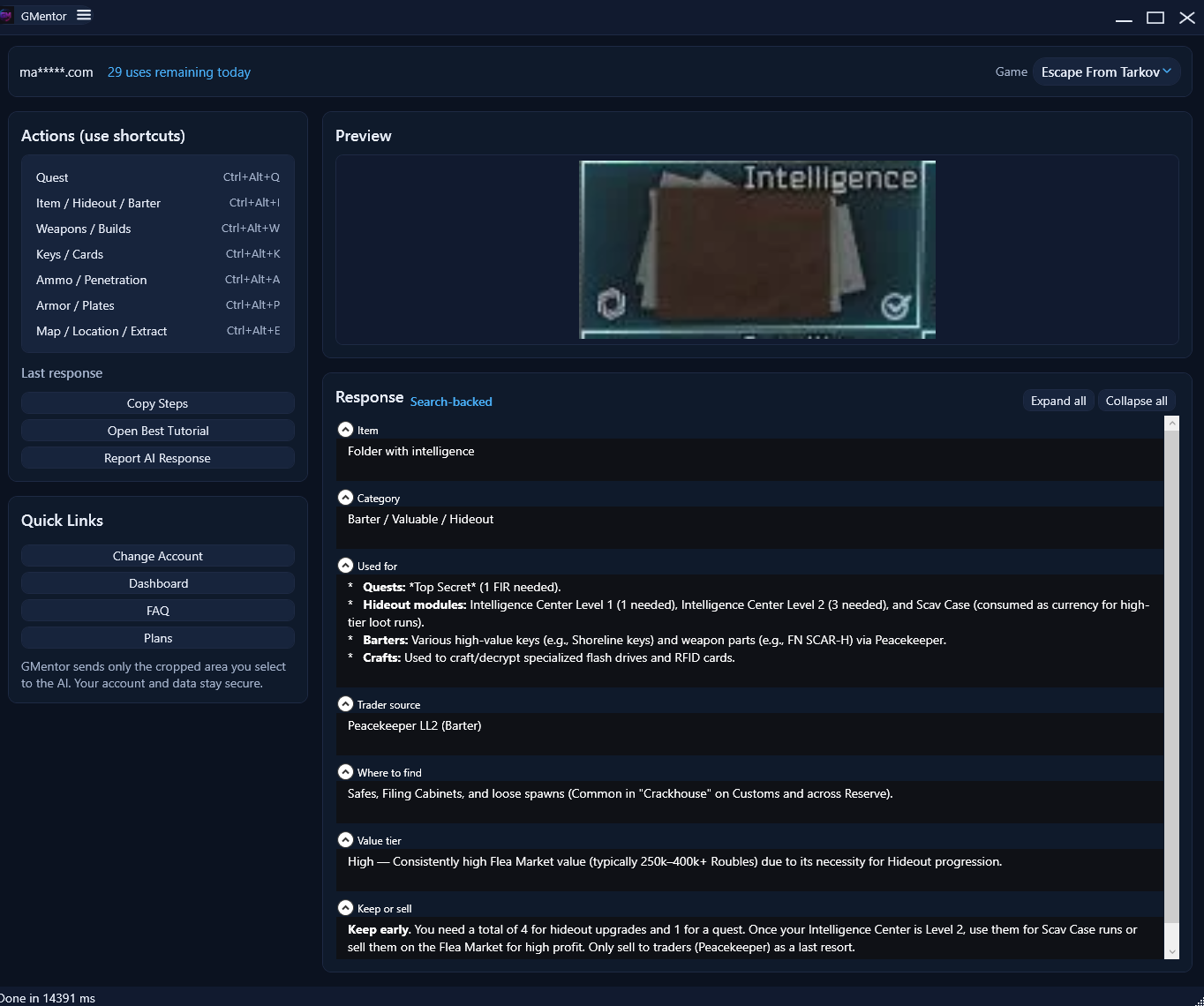Collapse the "Value tier" chevron icon
Image resolution: width=1204 pixels, height=1006 pixels.
pos(345,839)
